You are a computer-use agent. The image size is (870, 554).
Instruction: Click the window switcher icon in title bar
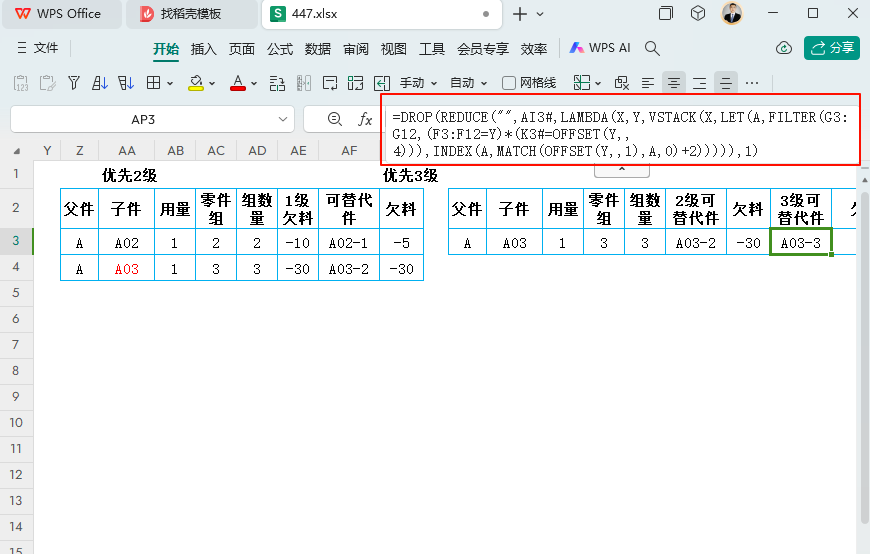(666, 13)
